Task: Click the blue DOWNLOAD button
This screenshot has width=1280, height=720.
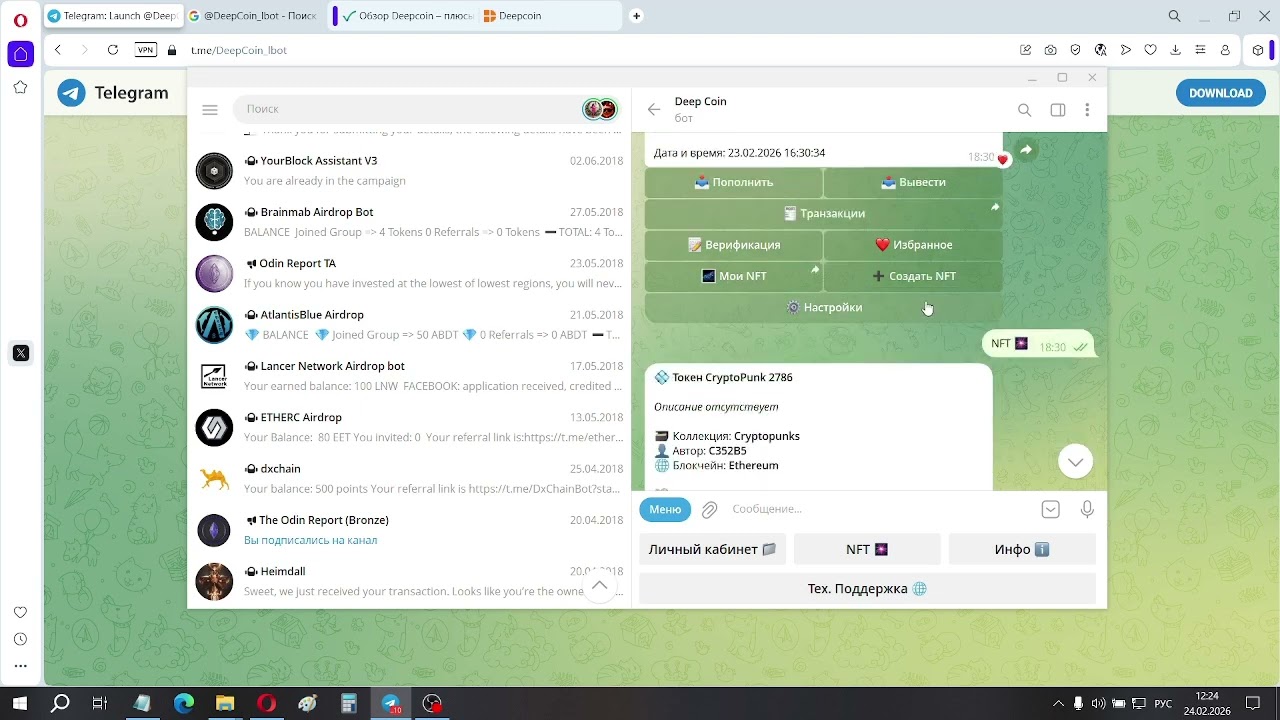Action: pyautogui.click(x=1220, y=93)
